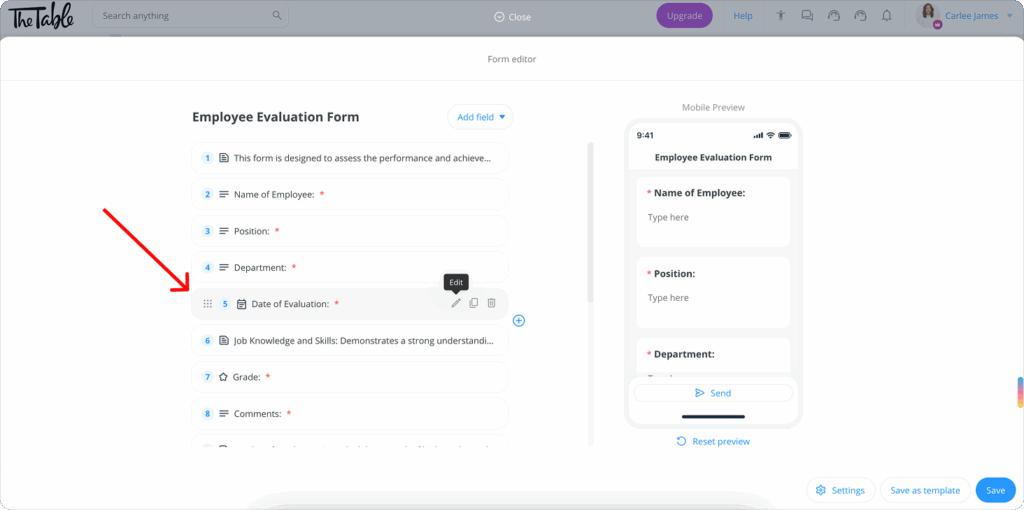Image resolution: width=1024 pixels, height=510 pixels.
Task: Click the accessibility person icon in header
Action: (x=780, y=16)
